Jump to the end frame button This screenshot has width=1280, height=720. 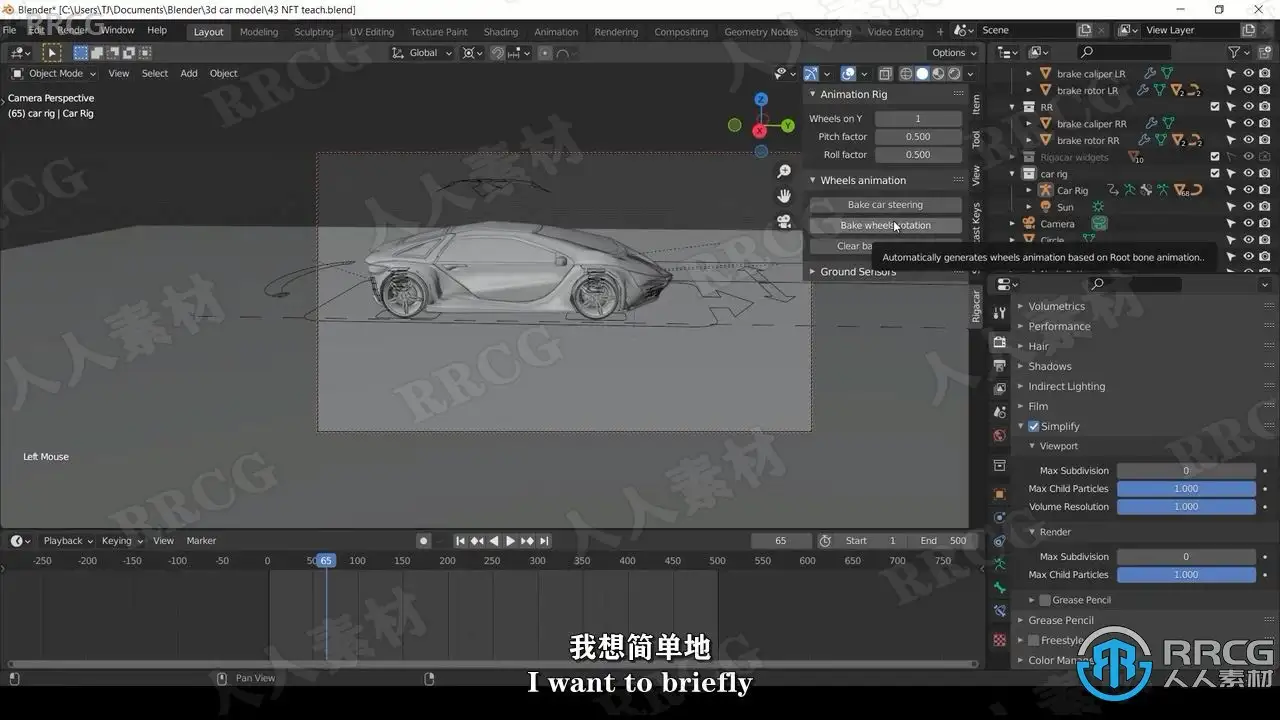[544, 541]
